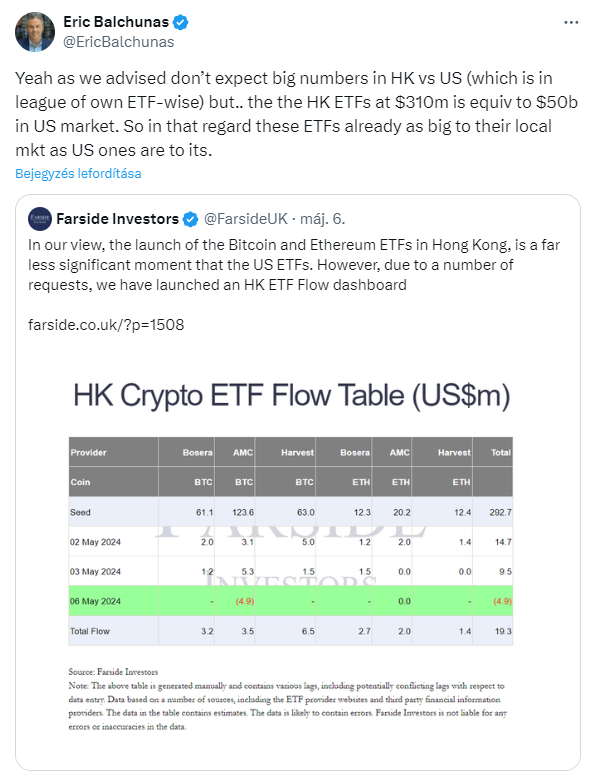Click Eric Balchunas main tweet text

296,114
